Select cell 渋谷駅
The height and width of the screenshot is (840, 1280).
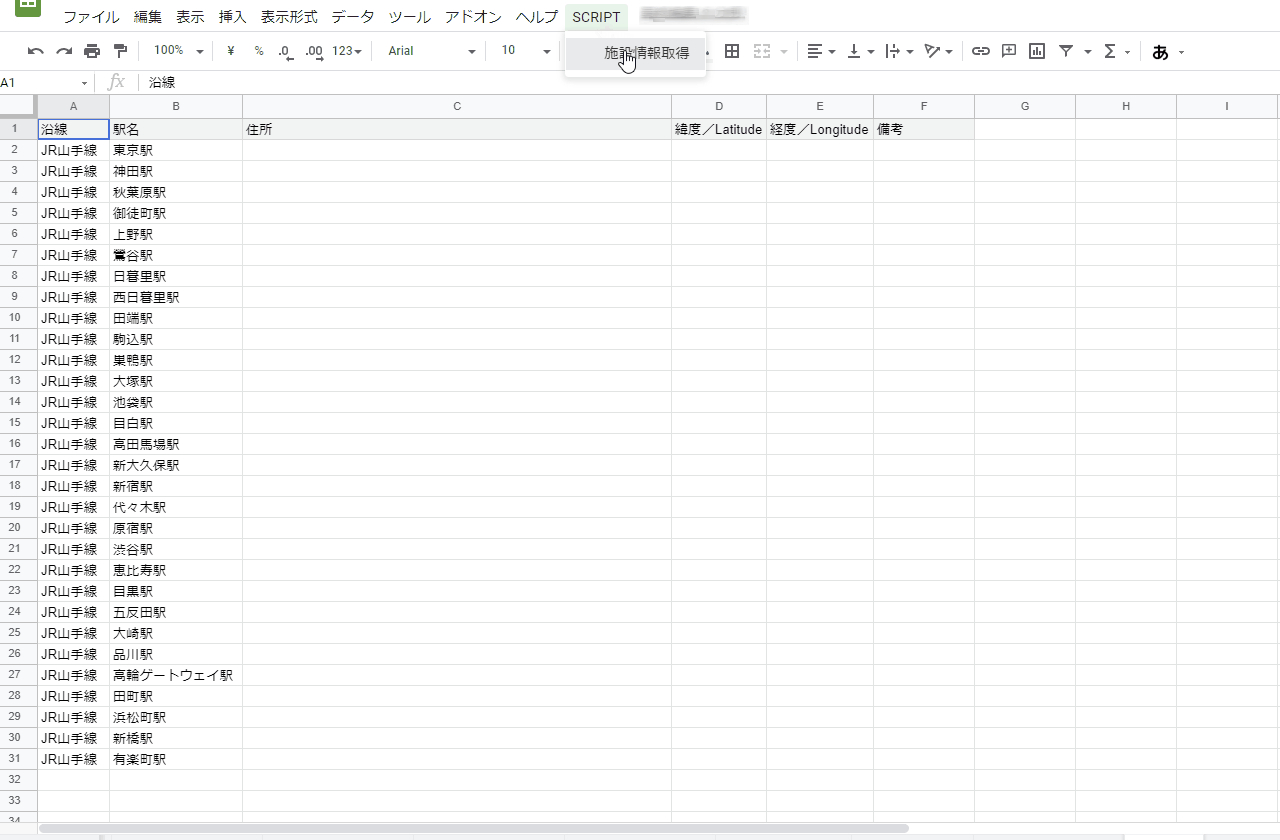coord(176,549)
